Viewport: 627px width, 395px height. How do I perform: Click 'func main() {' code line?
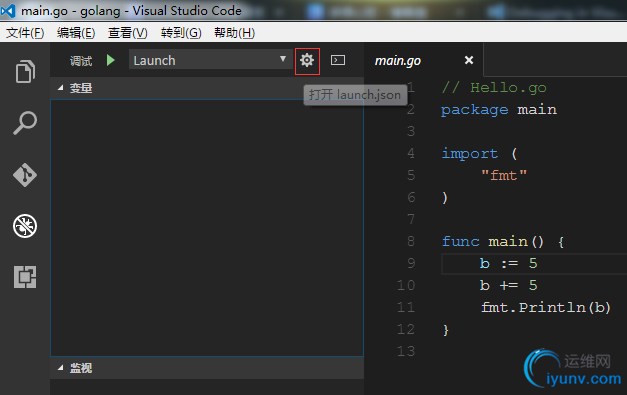[503, 241]
